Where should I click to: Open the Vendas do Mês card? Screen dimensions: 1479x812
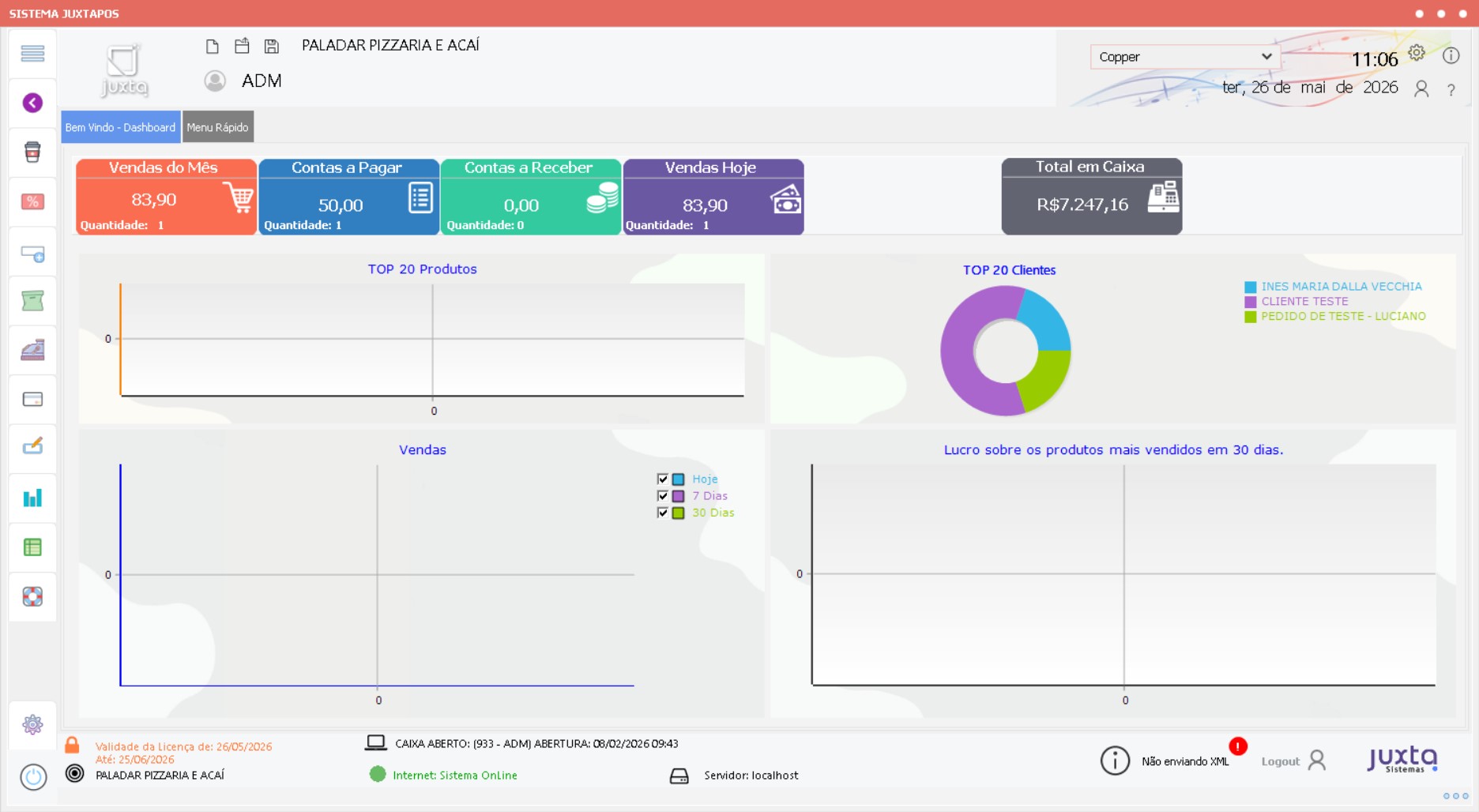[x=166, y=197]
